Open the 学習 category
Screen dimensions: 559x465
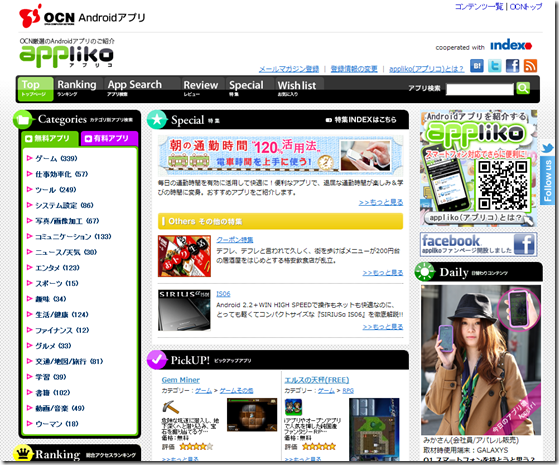tap(51, 377)
